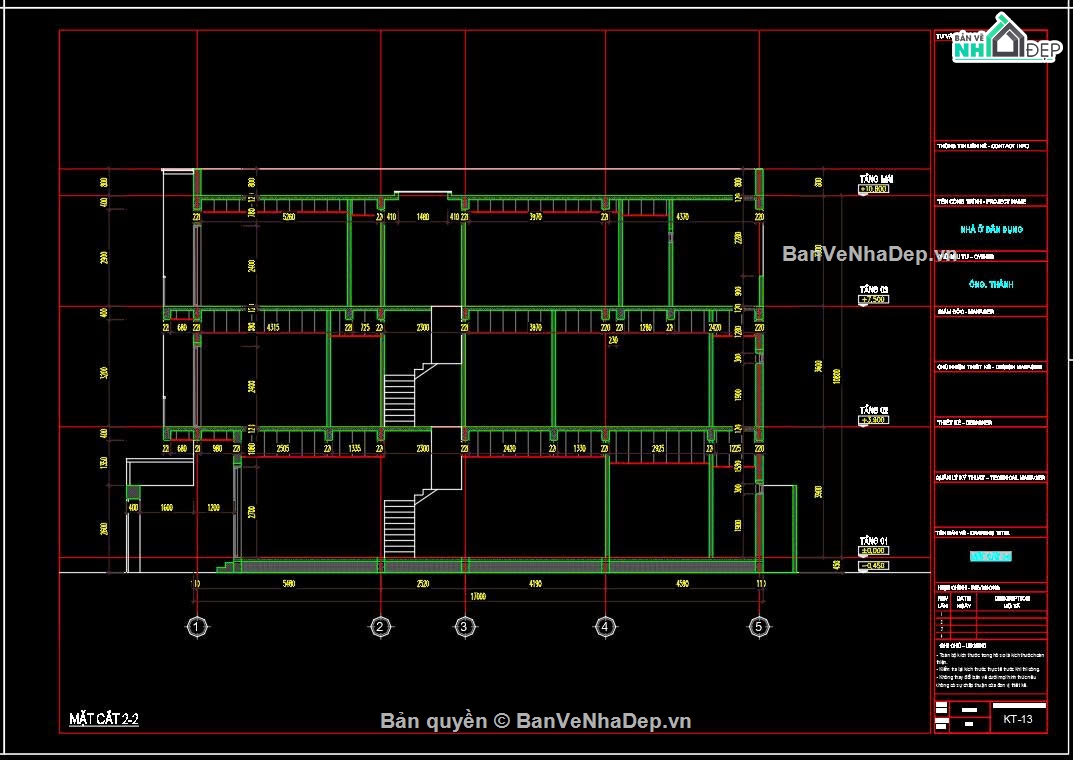Click grid axis bubble number 5
This screenshot has width=1073, height=760.
pos(758,627)
